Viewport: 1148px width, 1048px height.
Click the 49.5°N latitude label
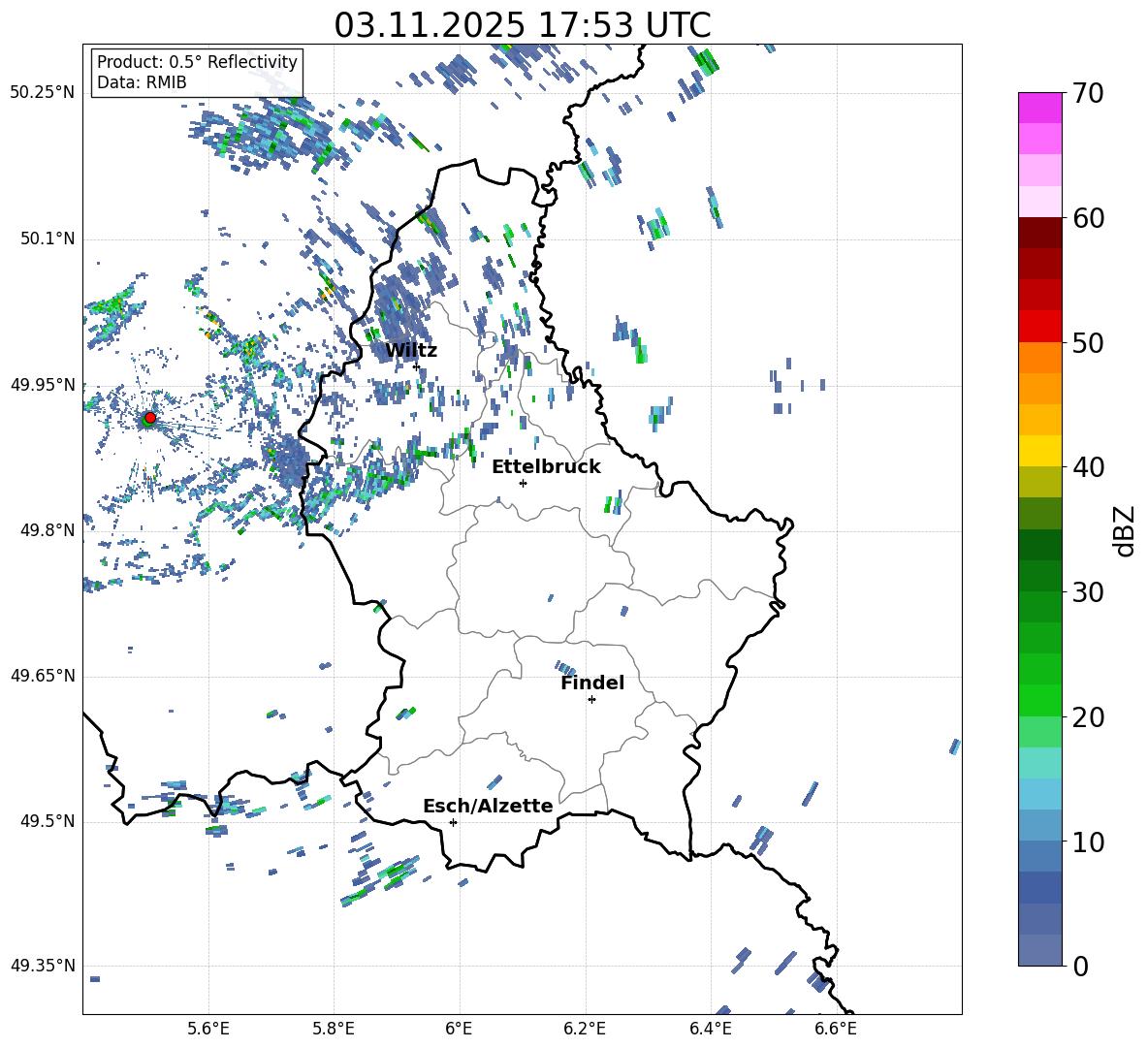[47, 820]
